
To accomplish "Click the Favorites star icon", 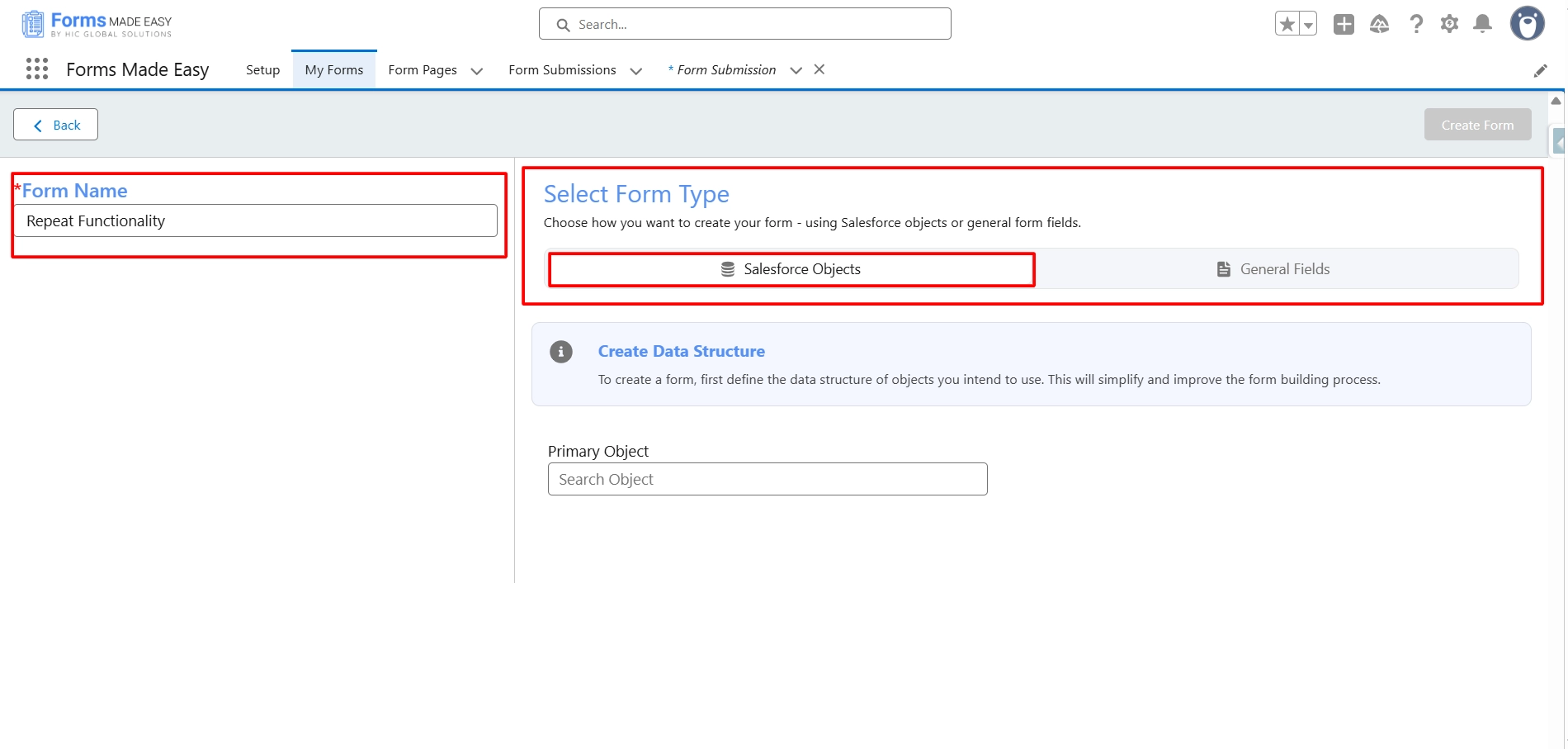I will (1287, 24).
